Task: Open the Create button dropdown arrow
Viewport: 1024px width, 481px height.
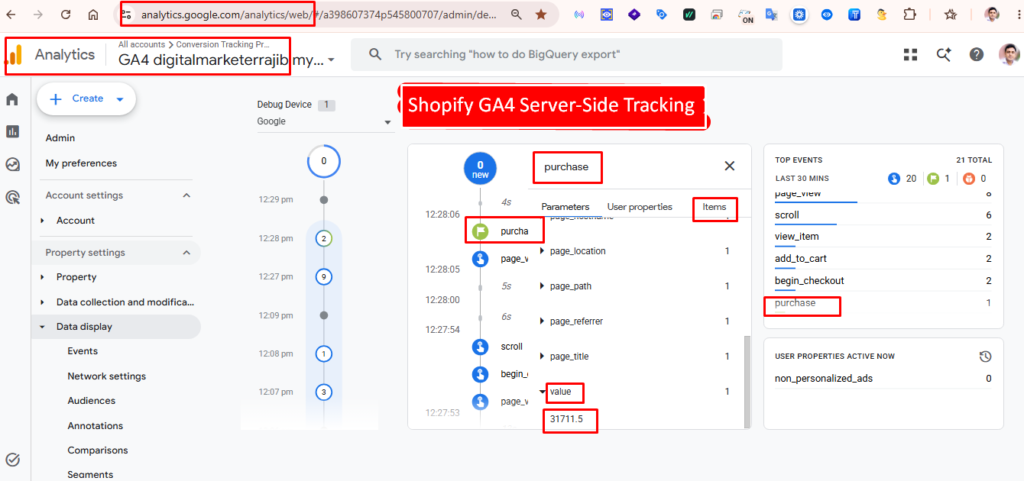Action: point(120,99)
